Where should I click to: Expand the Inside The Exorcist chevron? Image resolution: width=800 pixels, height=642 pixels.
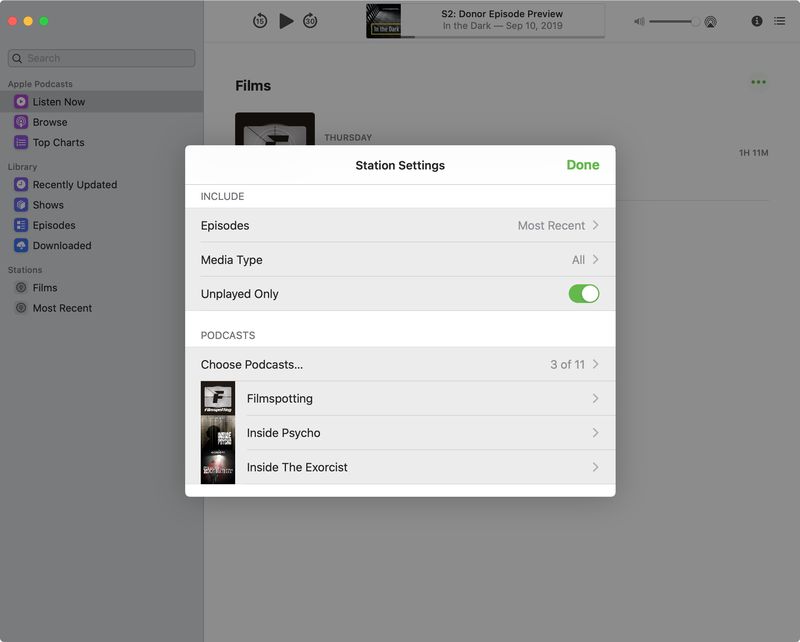pos(595,467)
